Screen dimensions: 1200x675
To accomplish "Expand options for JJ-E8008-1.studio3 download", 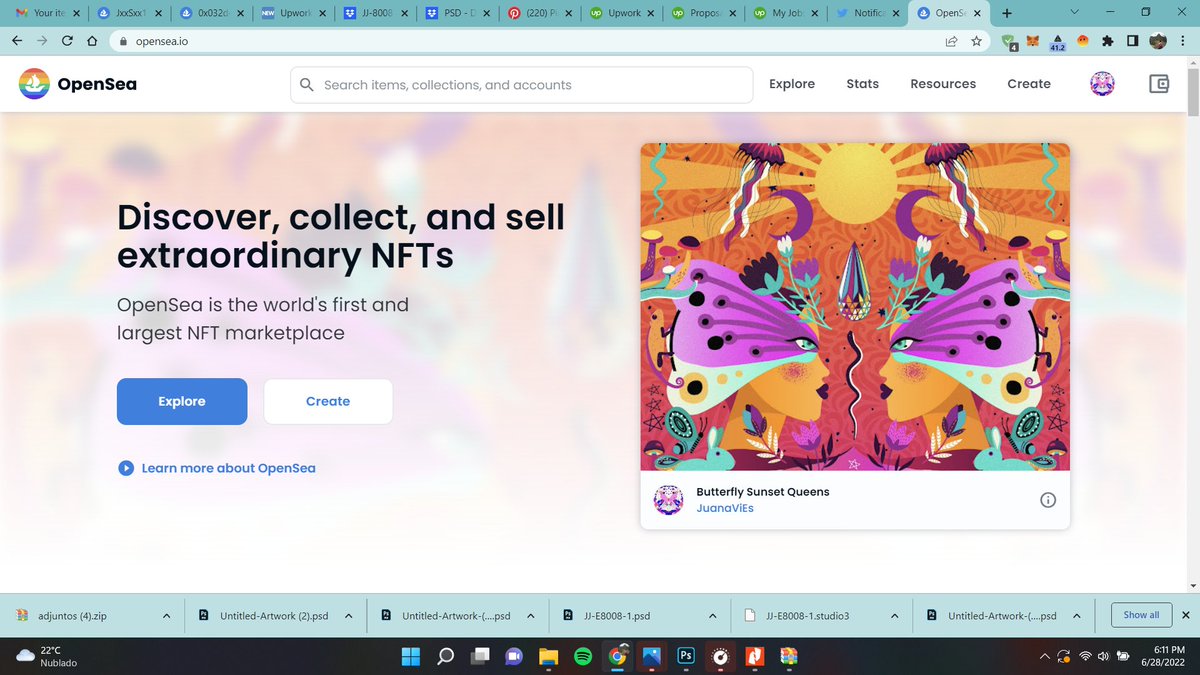I will click(x=895, y=616).
